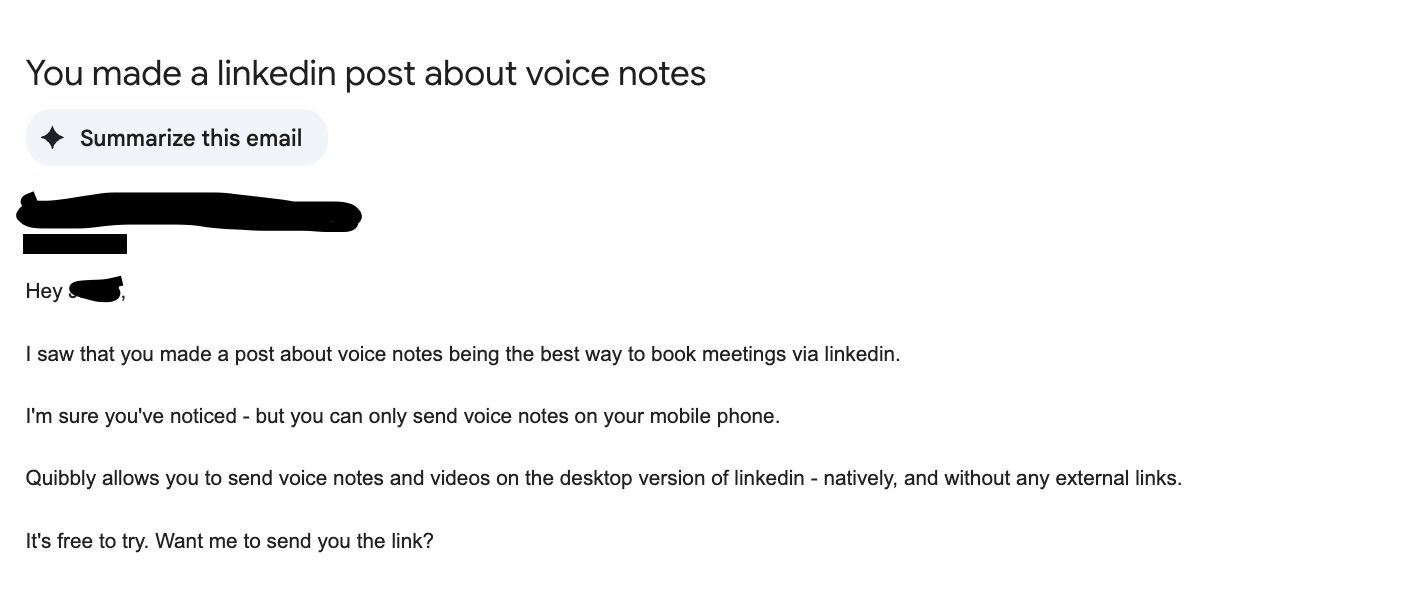Click the line starting "I saw that you"
This screenshot has height=596, width=1406.
coord(462,355)
